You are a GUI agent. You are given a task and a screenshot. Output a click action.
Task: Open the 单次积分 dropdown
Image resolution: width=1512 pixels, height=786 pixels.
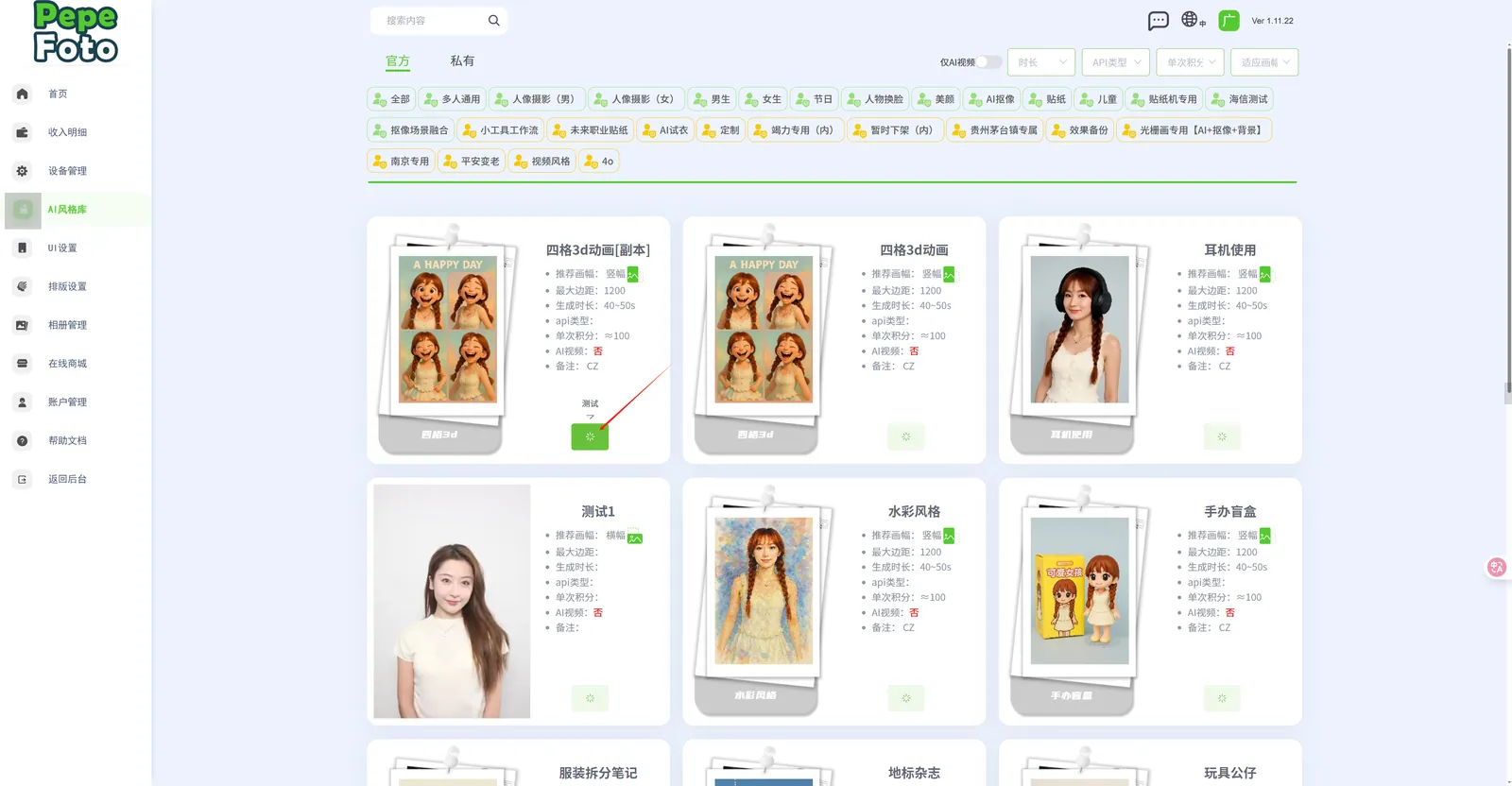(x=1190, y=62)
